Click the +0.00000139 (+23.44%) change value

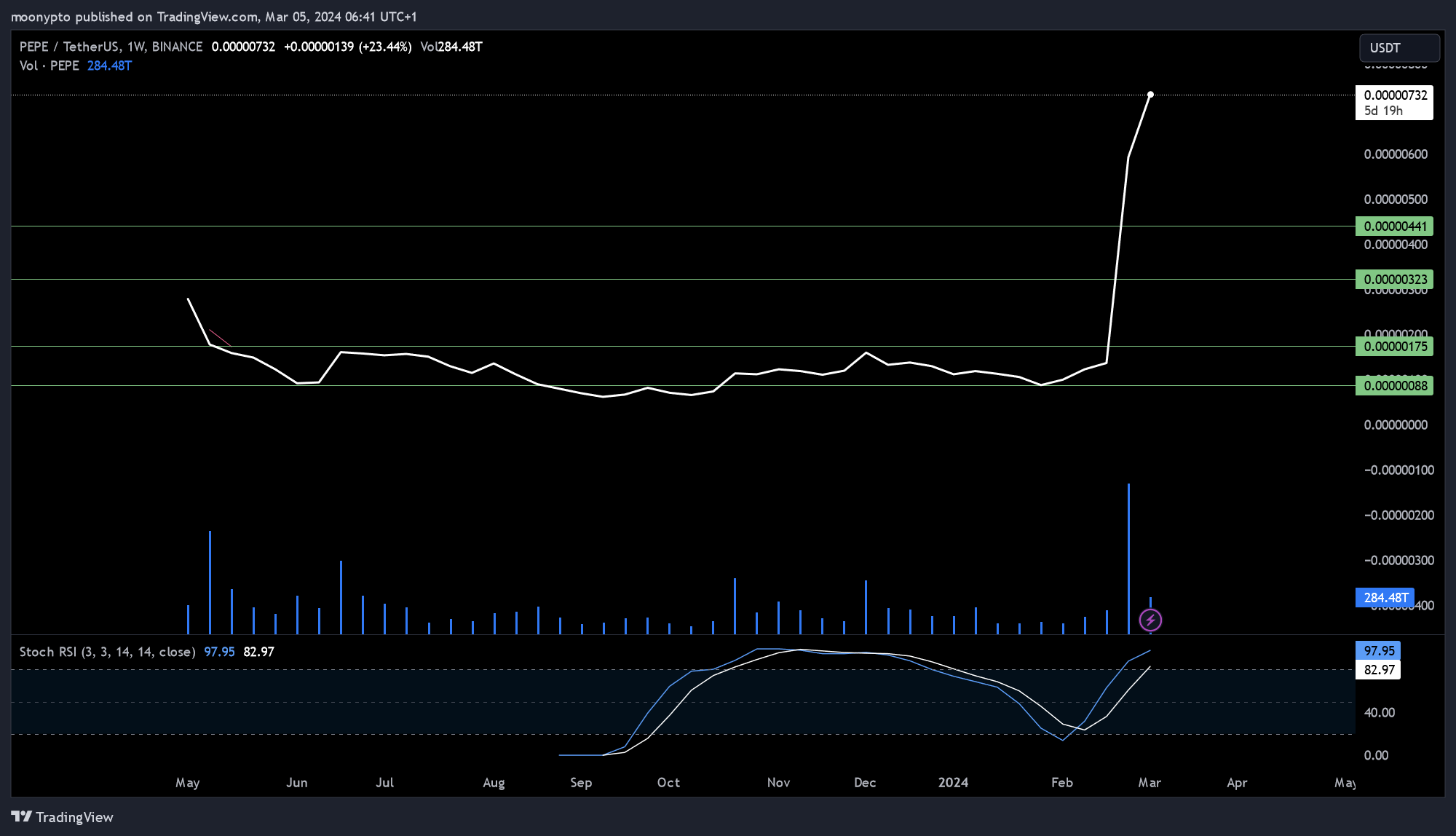pos(347,47)
